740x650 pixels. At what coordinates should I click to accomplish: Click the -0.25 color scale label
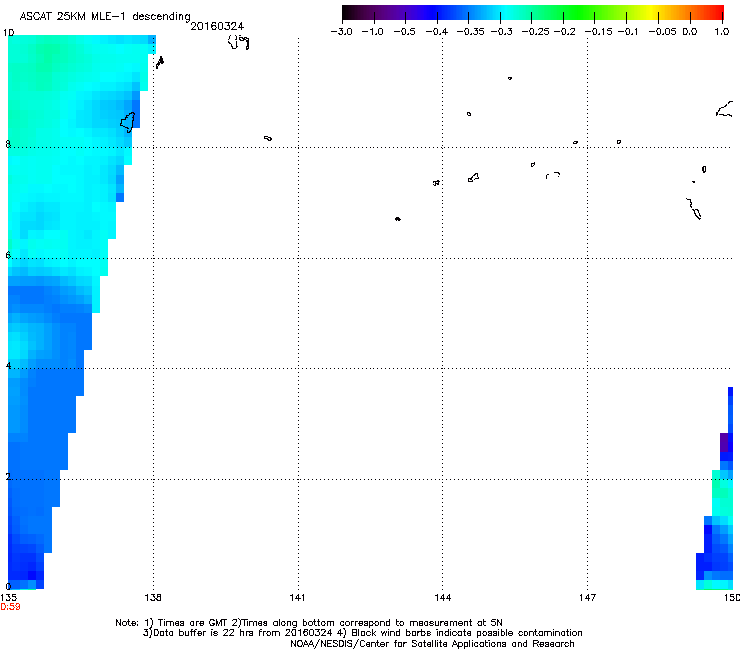click(x=535, y=32)
